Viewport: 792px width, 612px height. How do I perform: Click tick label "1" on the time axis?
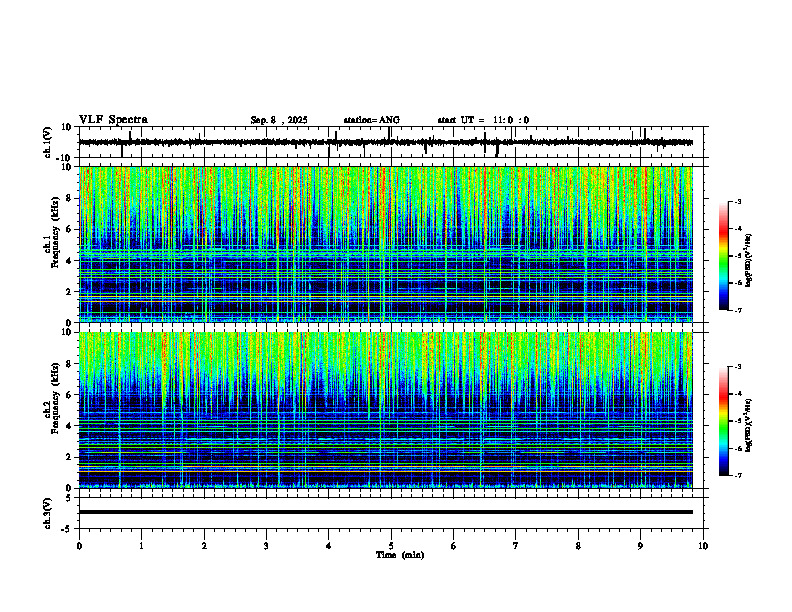point(141,546)
